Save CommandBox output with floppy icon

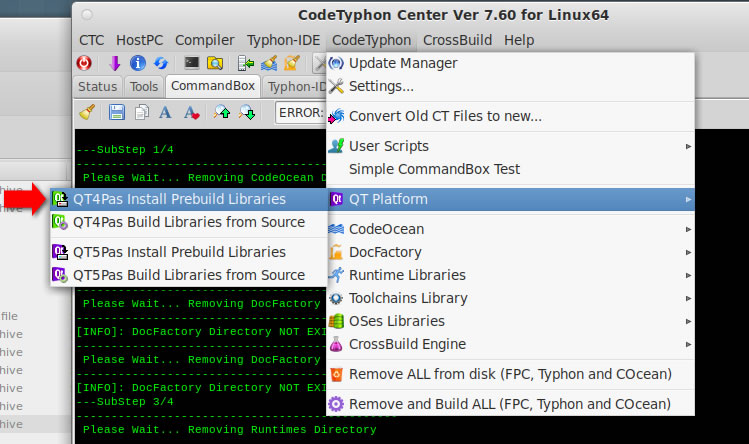117,112
